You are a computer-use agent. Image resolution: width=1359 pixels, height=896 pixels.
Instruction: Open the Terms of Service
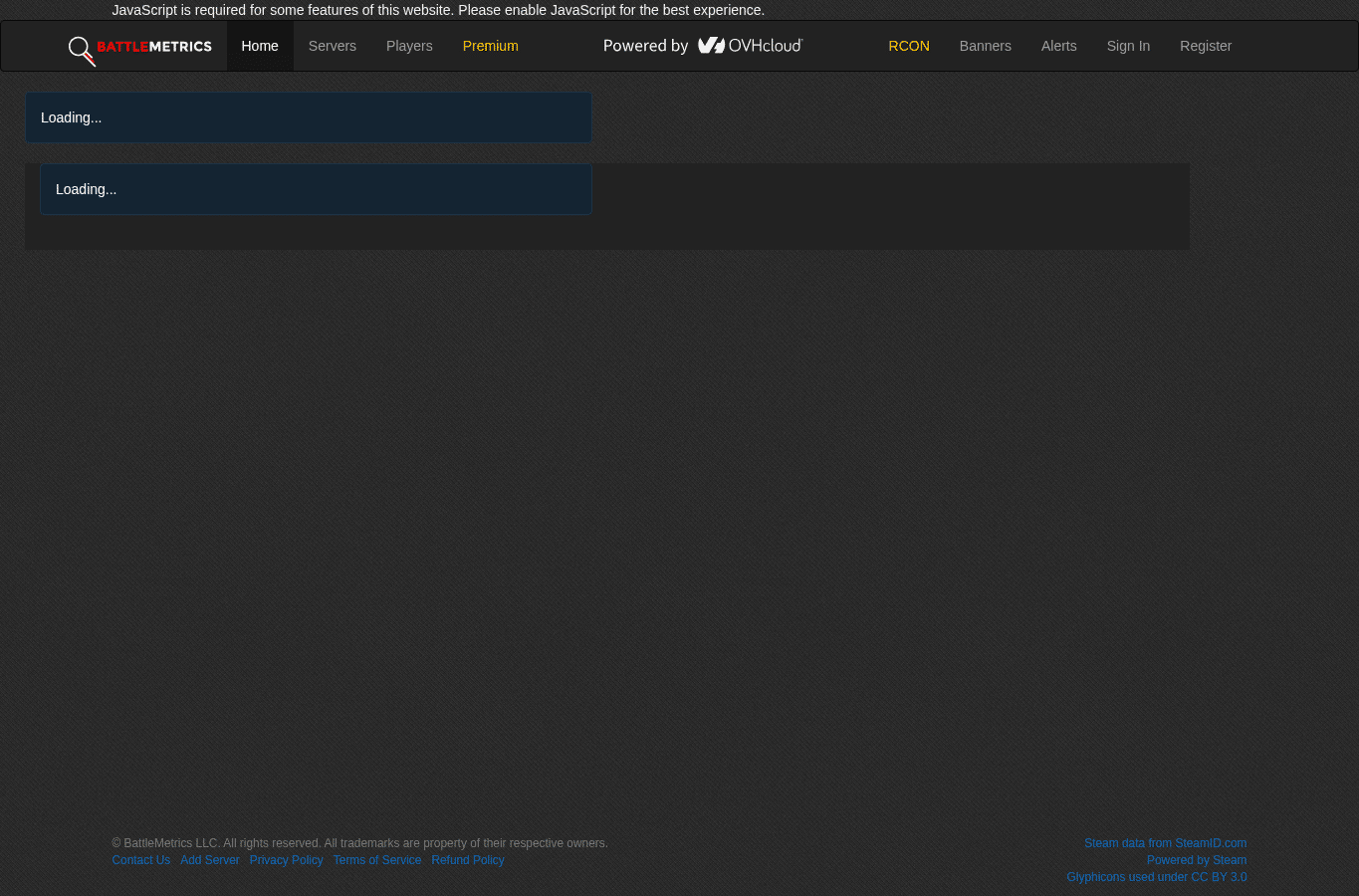377,860
